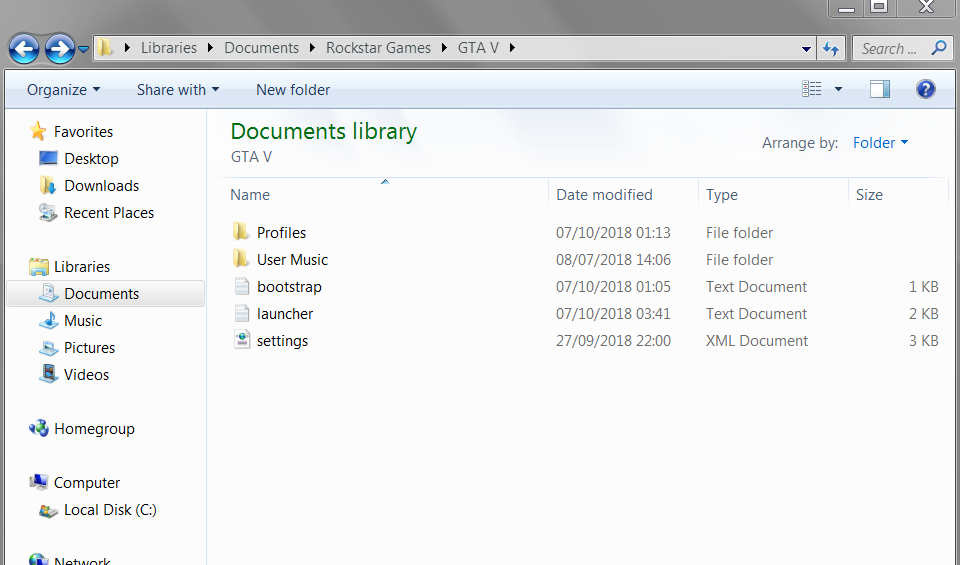
Task: Select the User Music folder
Action: [292, 260]
